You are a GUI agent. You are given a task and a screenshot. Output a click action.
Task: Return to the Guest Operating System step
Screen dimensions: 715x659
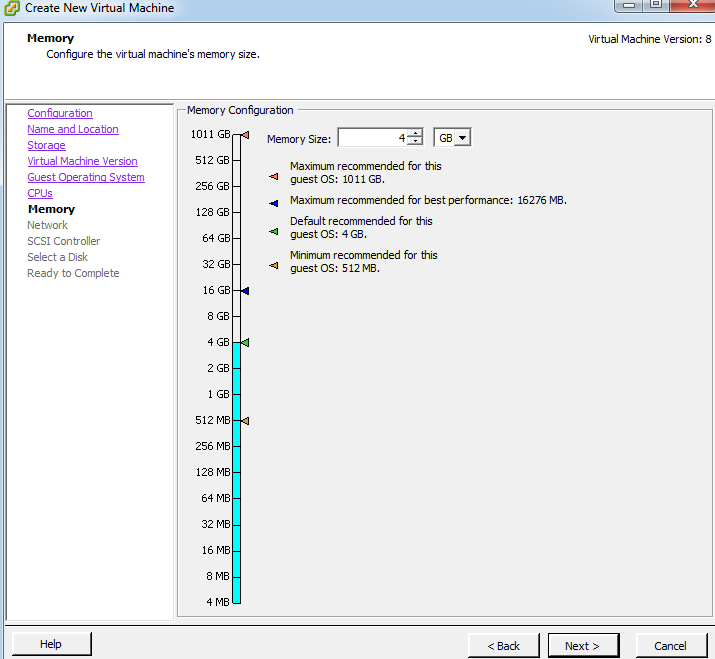[x=86, y=177]
